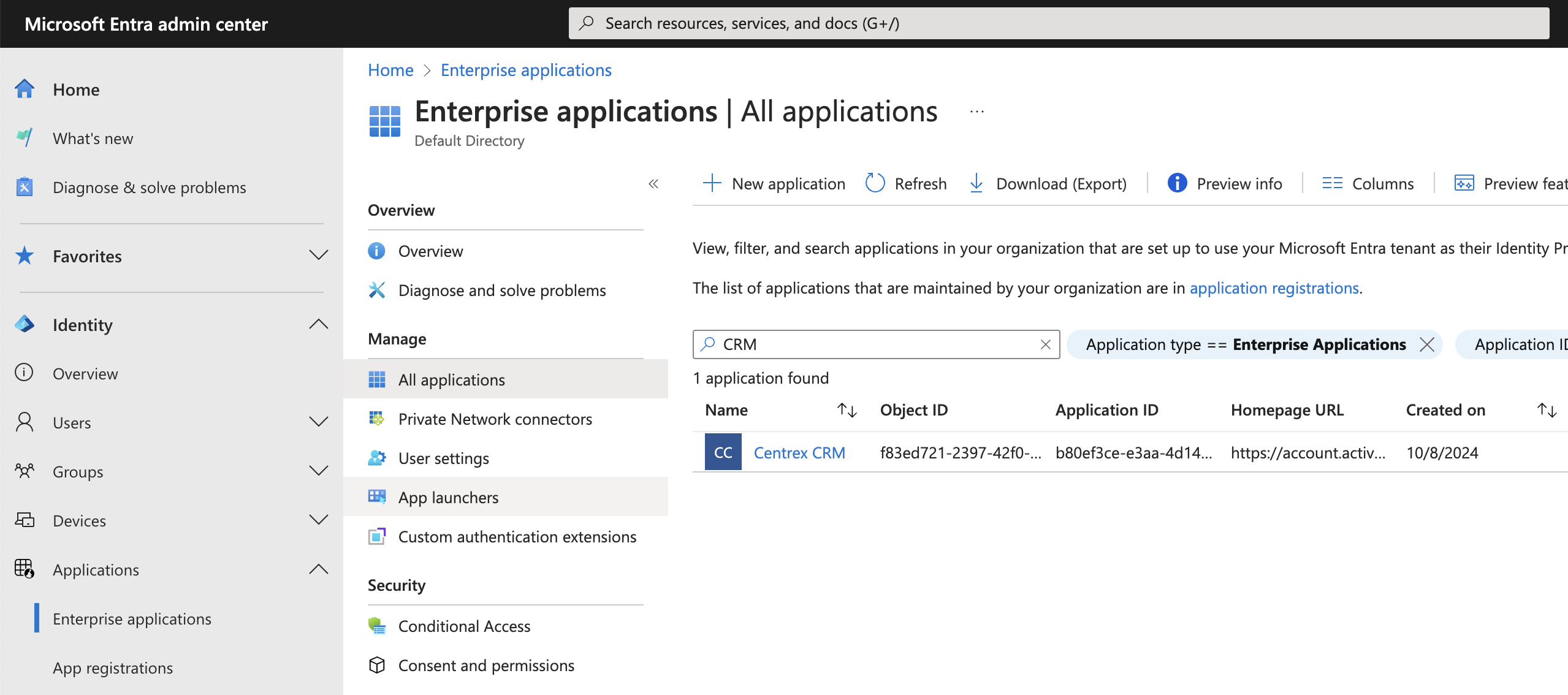Click the Application ID column header
Viewport: 1568px width, 695px height.
1107,410
